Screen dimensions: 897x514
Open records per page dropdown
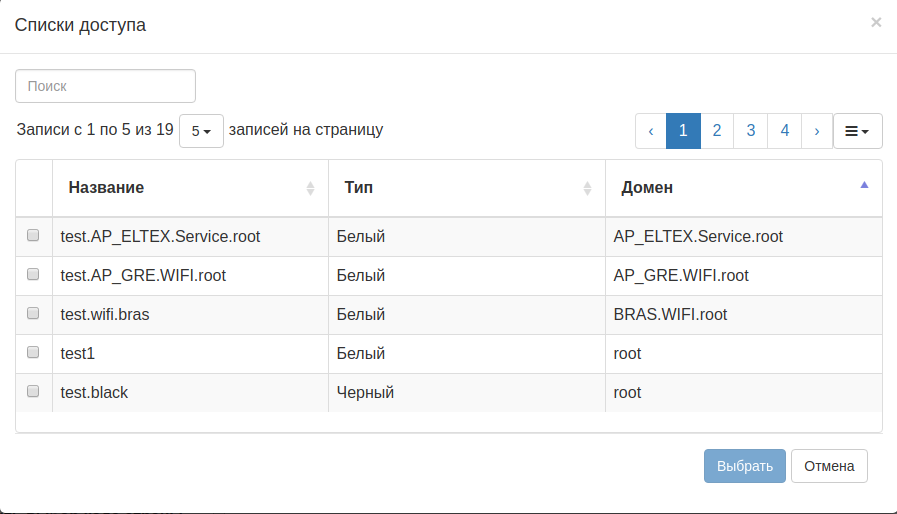pos(201,131)
